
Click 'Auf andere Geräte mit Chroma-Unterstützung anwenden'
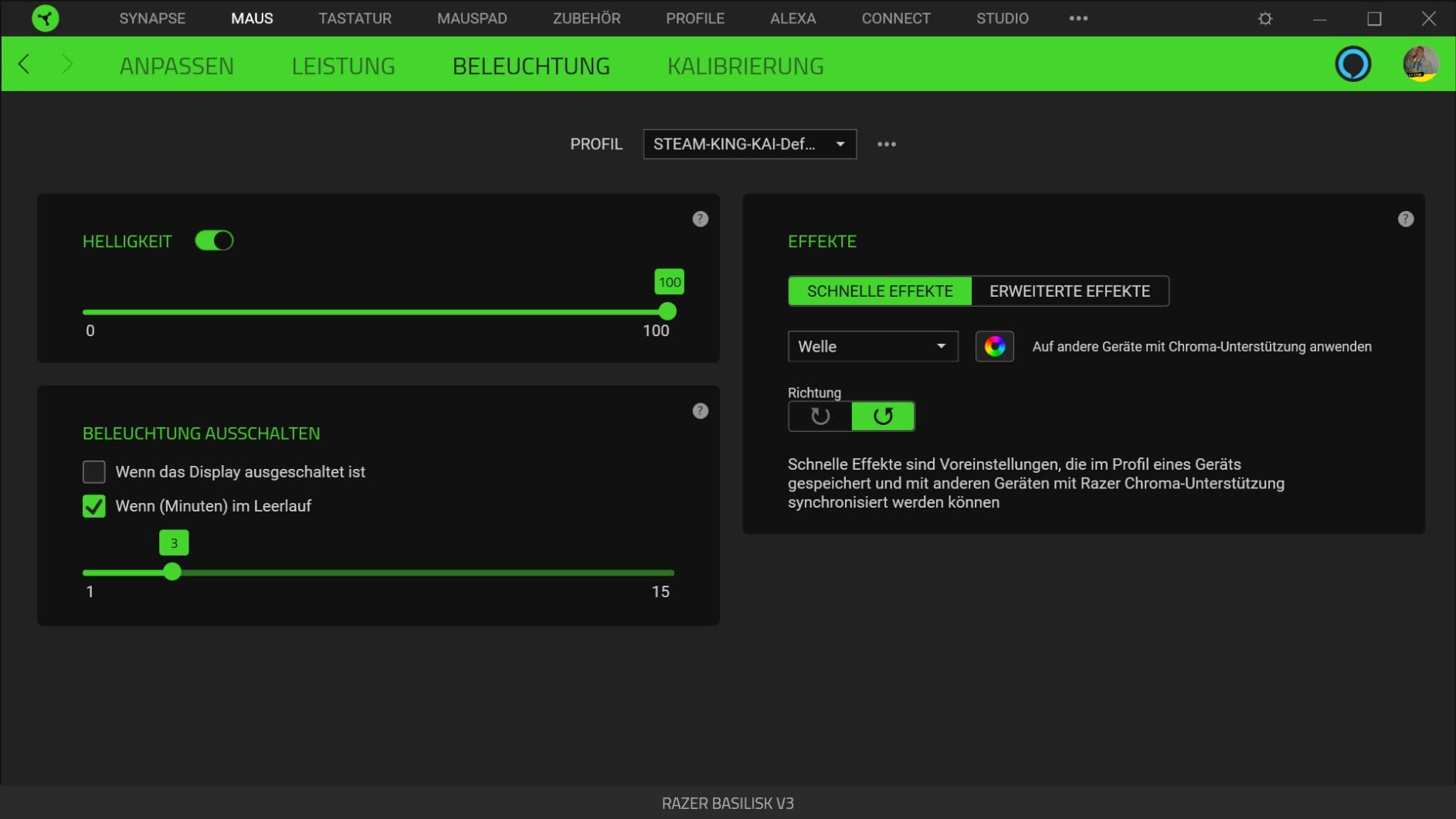(1202, 347)
